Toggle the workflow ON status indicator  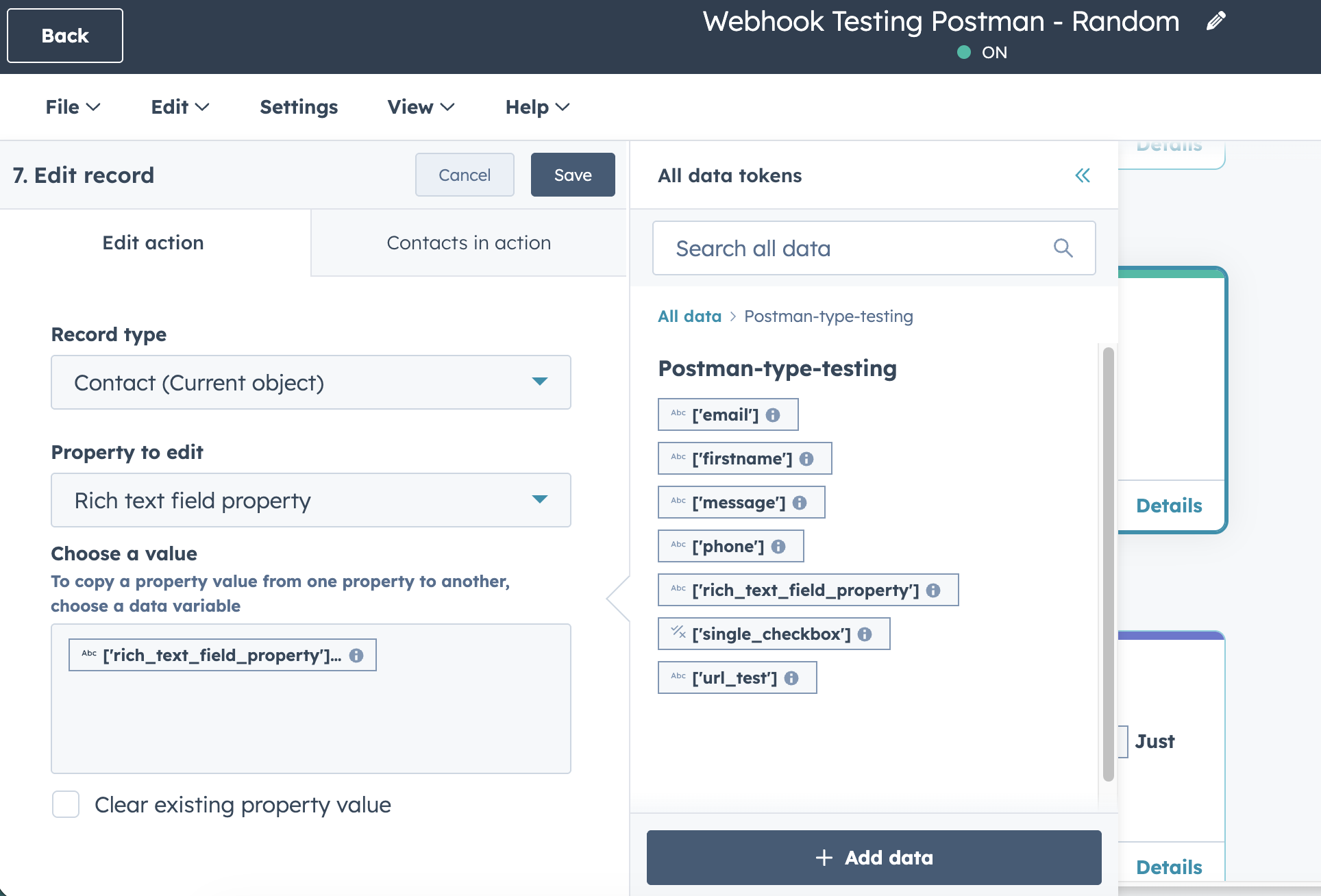965,52
